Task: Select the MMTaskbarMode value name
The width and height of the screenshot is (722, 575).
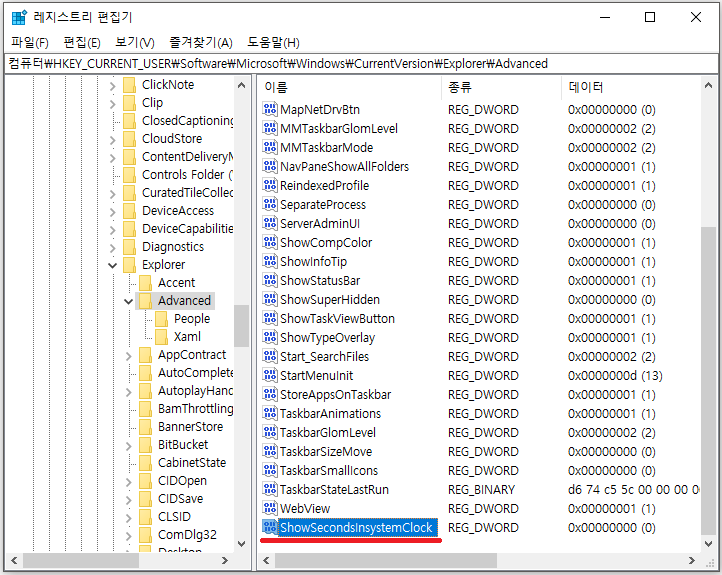Action: [x=326, y=147]
